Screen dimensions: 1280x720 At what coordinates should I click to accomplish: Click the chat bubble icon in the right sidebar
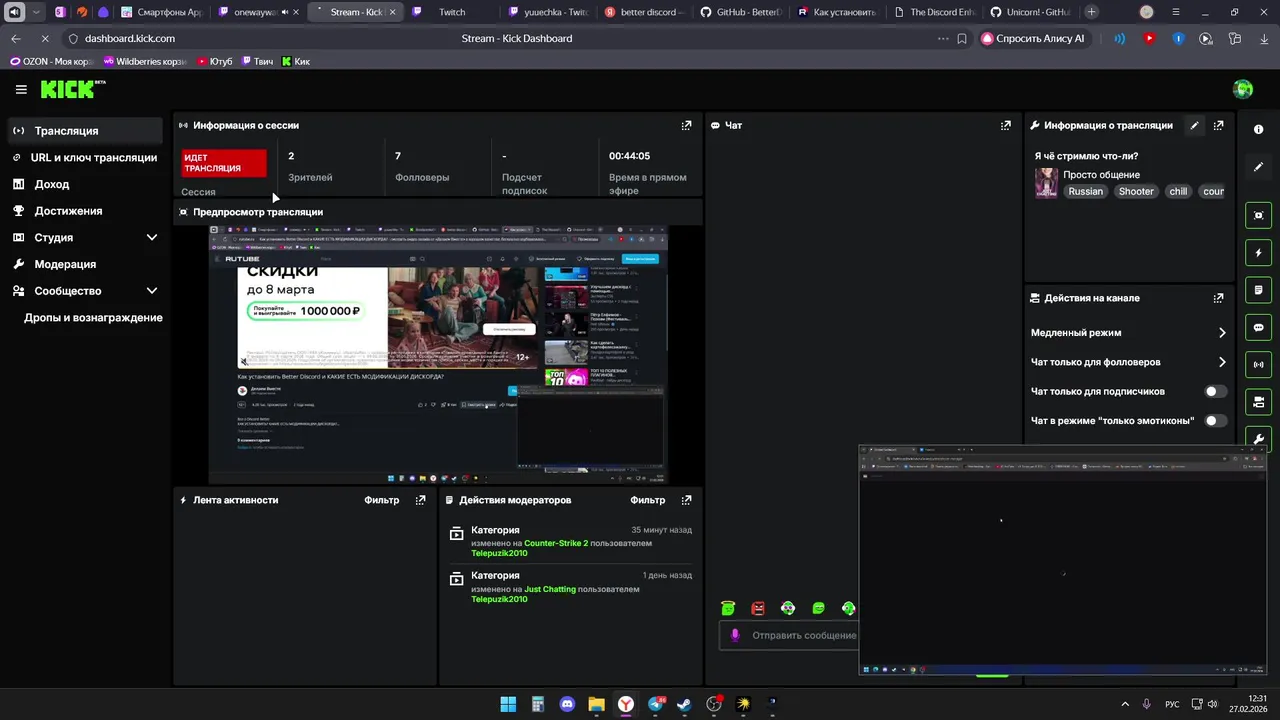click(x=1259, y=327)
